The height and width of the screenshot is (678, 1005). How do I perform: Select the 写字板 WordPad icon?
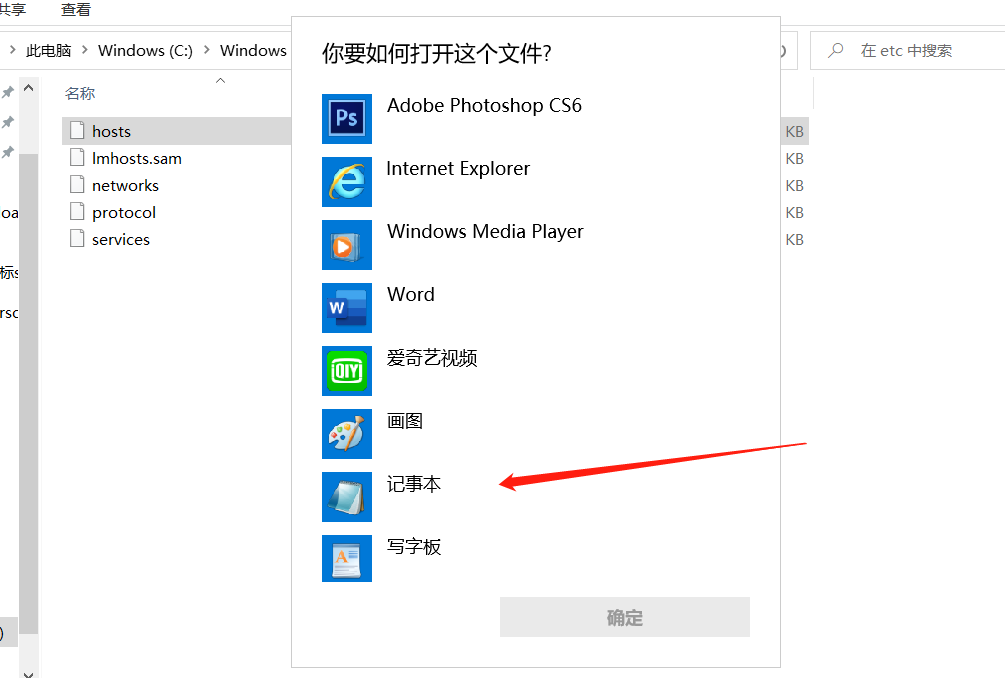coord(347,559)
